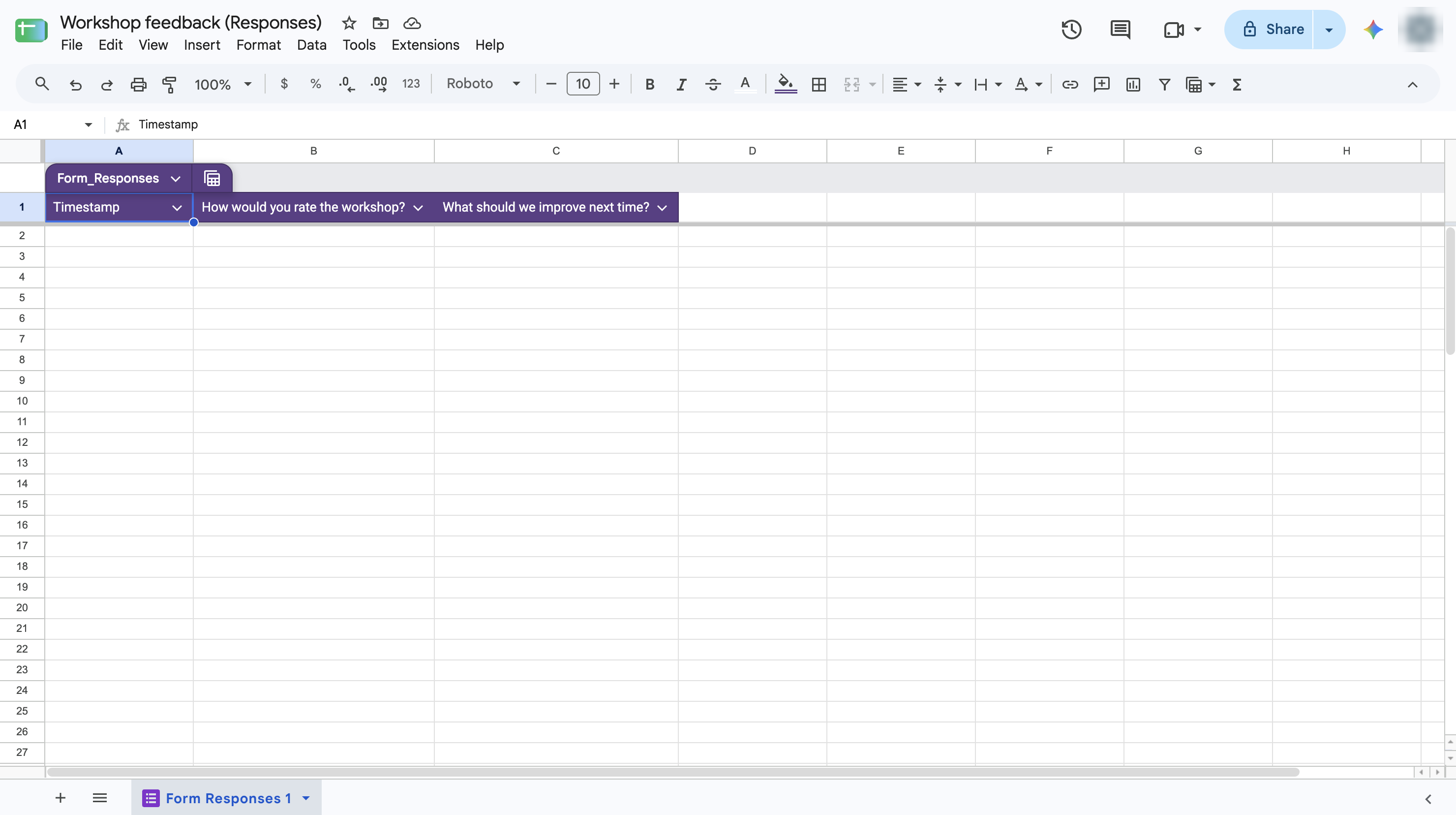Click the redo arrow icon
The width and height of the screenshot is (1456, 815).
tap(106, 84)
